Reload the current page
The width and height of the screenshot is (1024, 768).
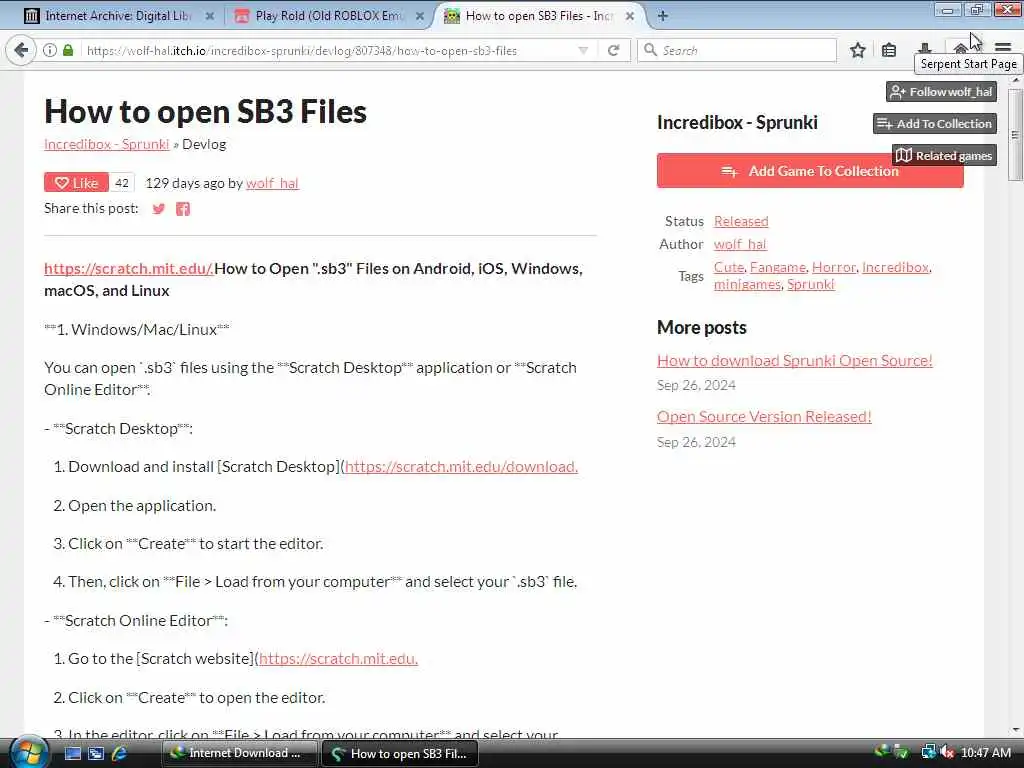click(613, 50)
